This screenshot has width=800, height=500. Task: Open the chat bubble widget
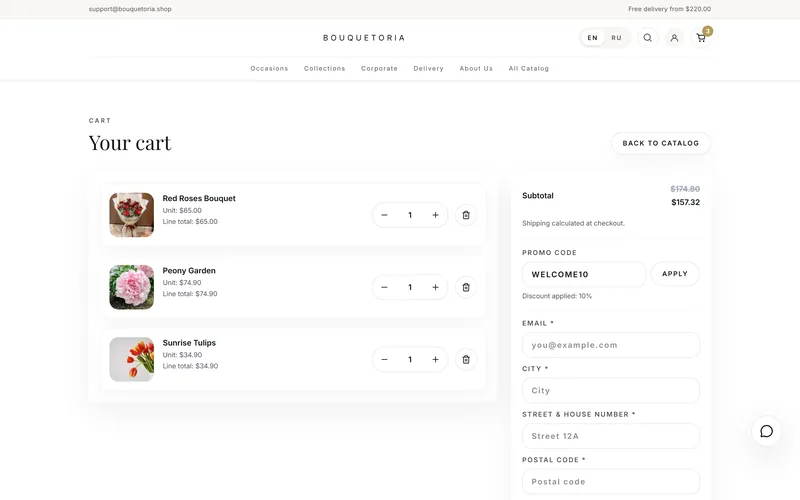766,431
